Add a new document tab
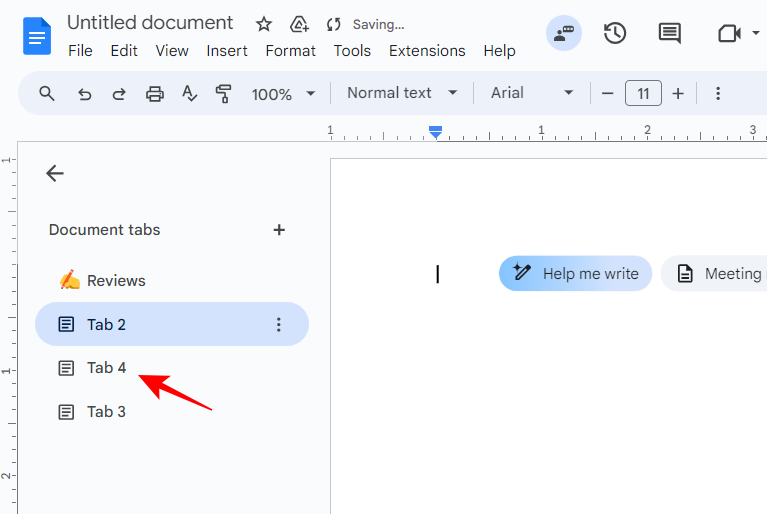The width and height of the screenshot is (767, 514). point(279,230)
